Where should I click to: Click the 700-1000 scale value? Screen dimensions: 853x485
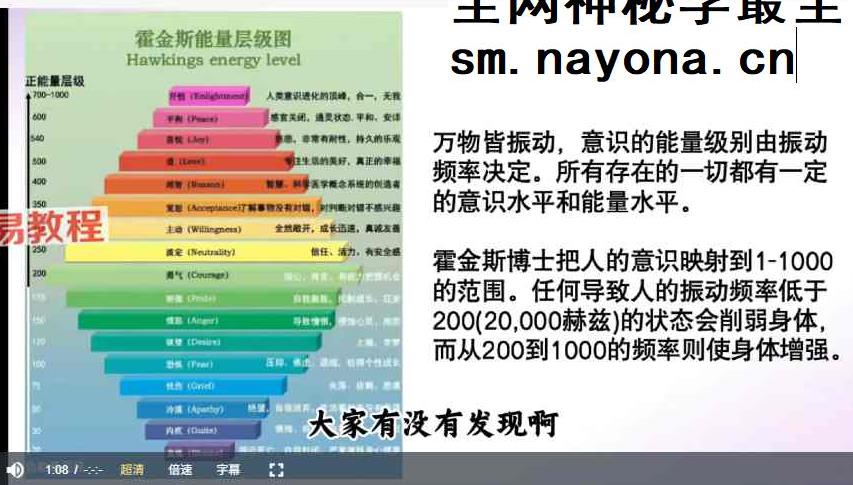click(51, 95)
